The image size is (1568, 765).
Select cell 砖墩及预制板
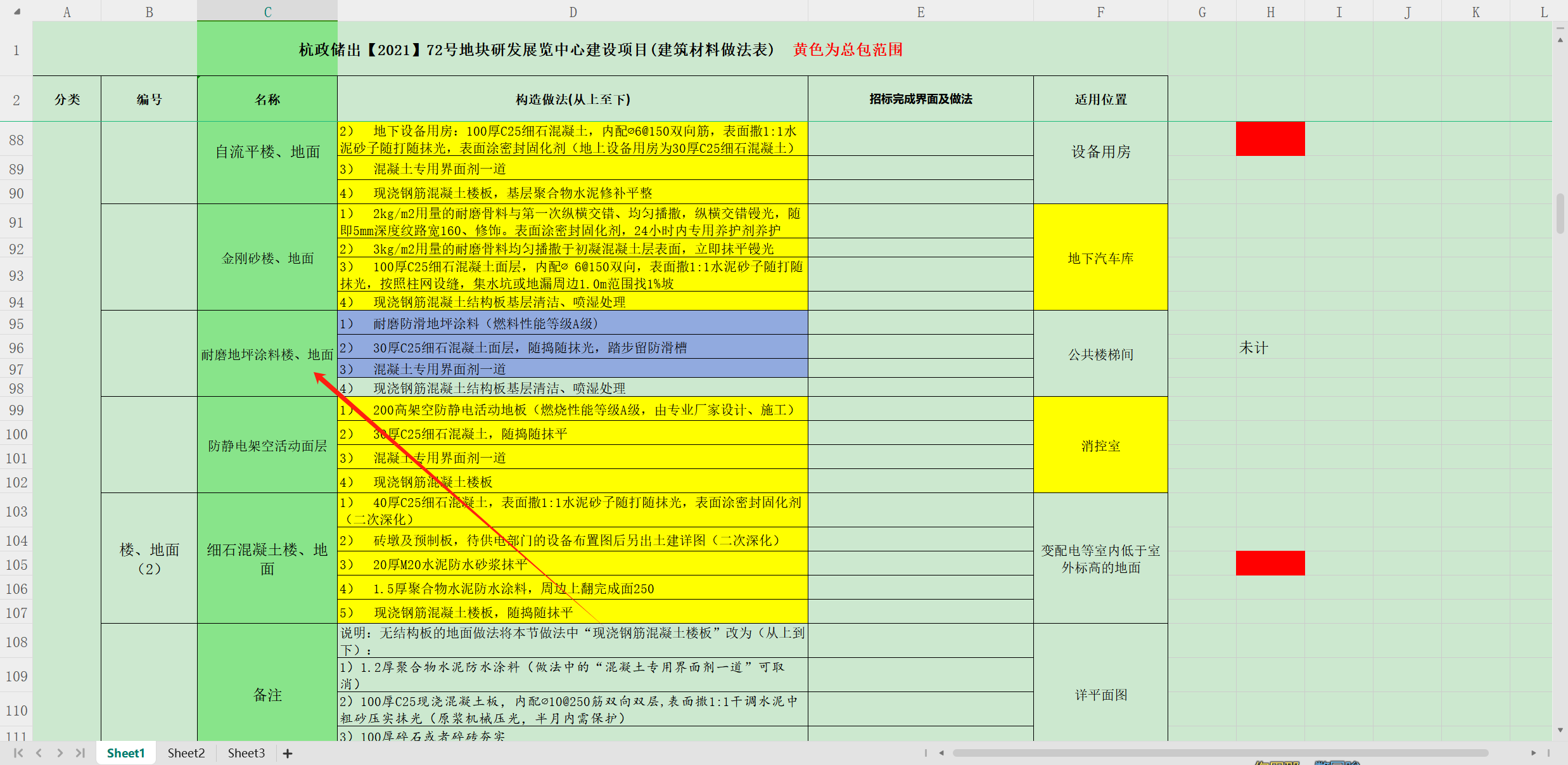pos(573,539)
